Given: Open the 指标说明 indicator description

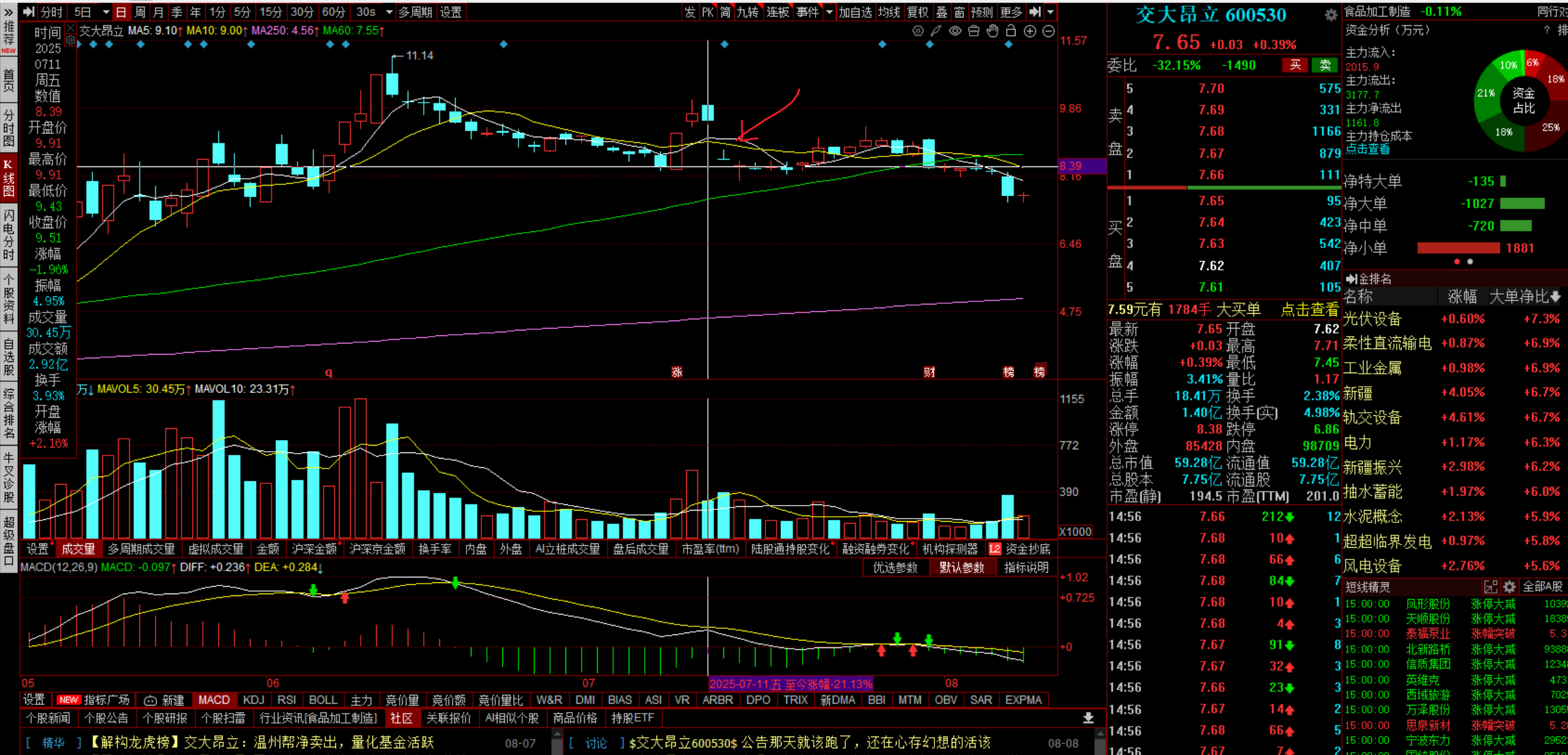Looking at the screenshot, I should pos(1026,567).
